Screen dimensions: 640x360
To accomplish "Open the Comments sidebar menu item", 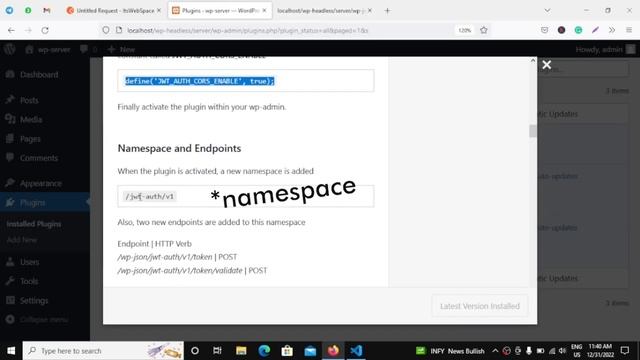I will tap(39, 158).
